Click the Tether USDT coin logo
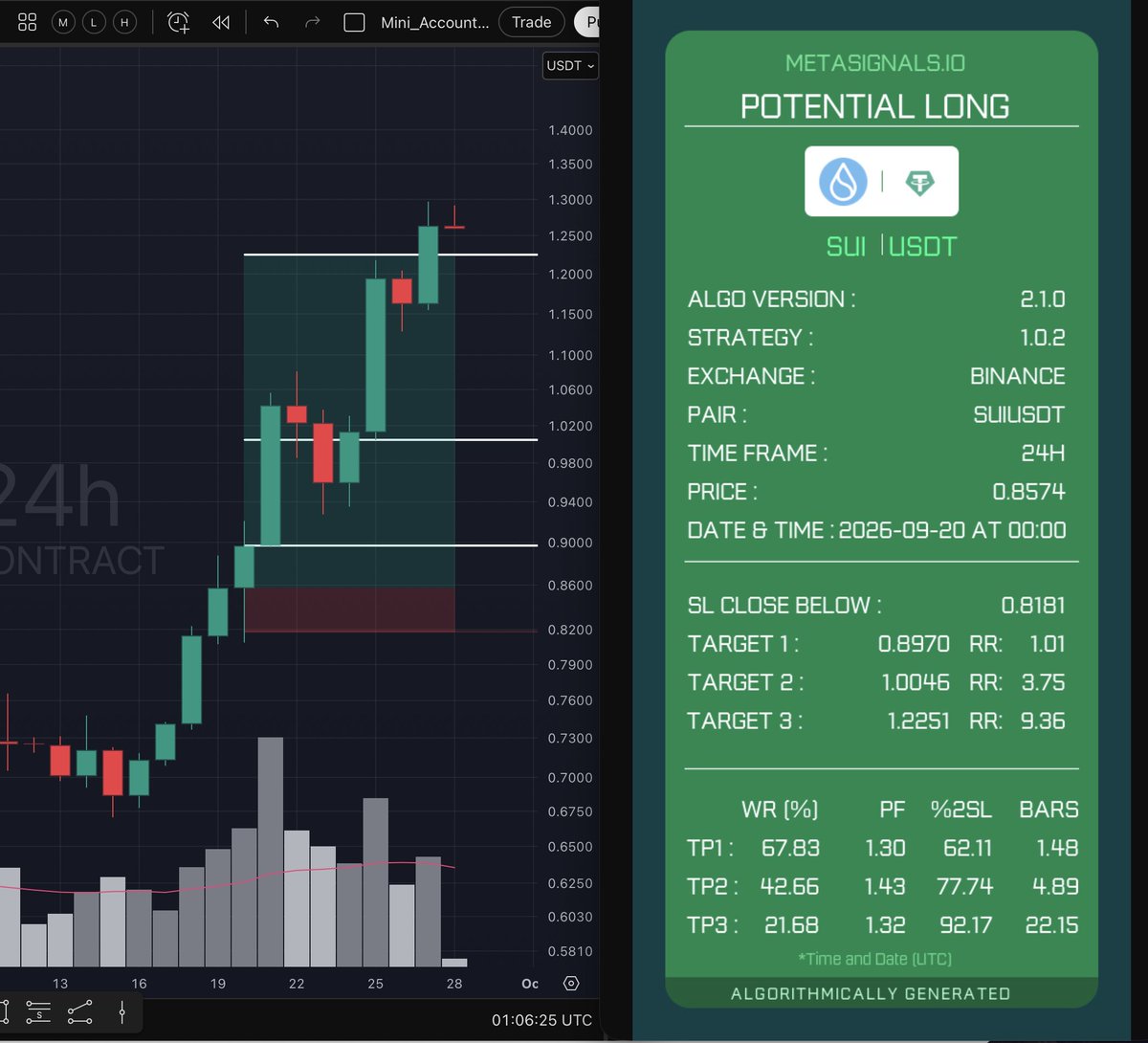Screen dimensions: 1148x1043 (920, 182)
